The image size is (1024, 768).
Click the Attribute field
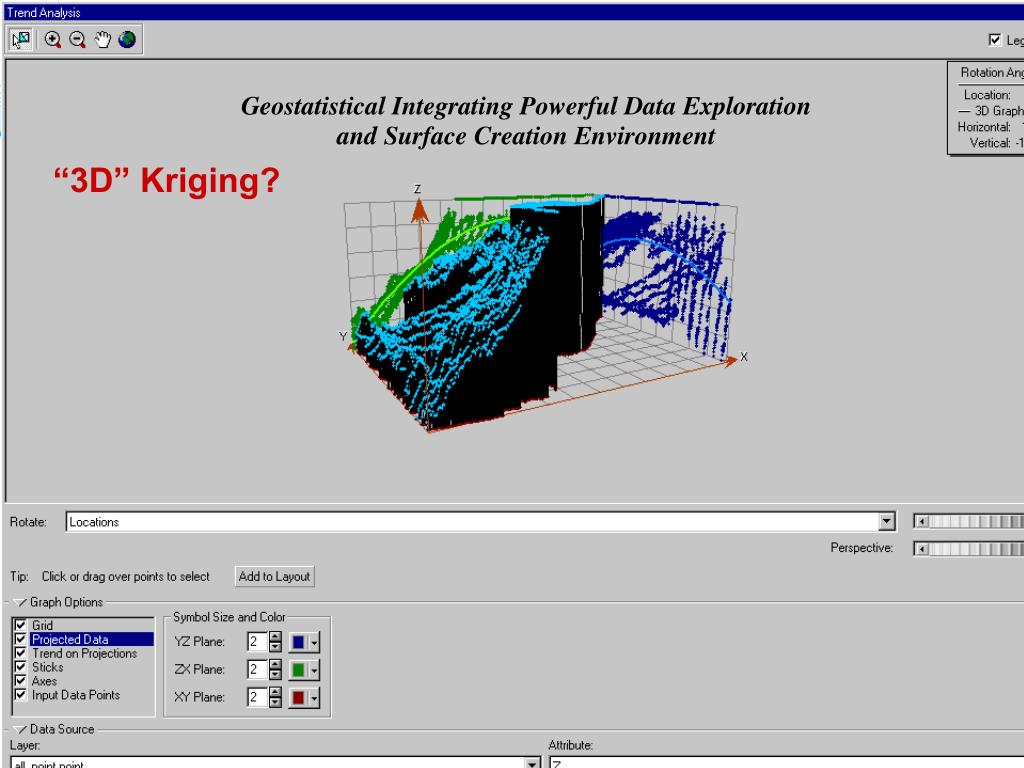click(x=786, y=763)
